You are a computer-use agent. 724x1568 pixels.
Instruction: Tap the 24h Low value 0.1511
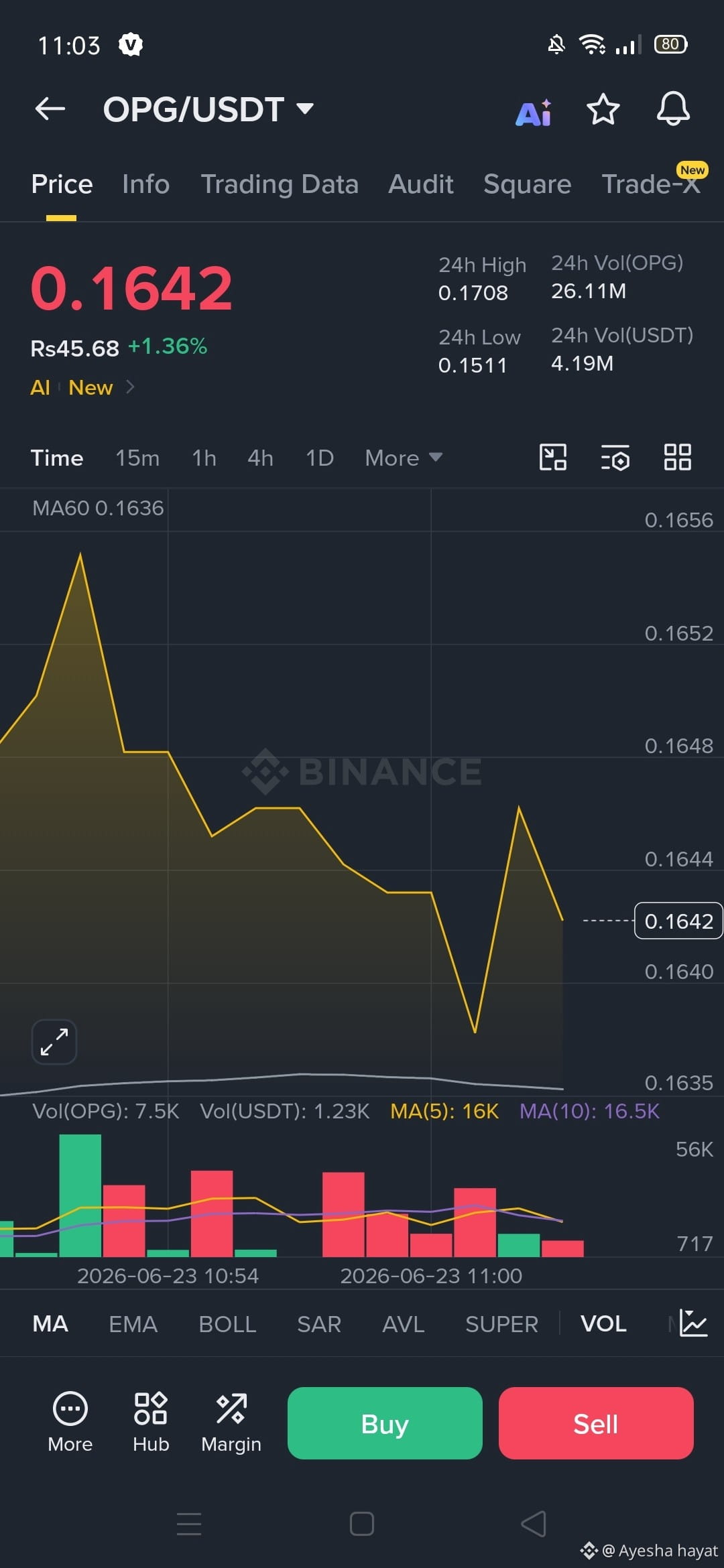473,365
